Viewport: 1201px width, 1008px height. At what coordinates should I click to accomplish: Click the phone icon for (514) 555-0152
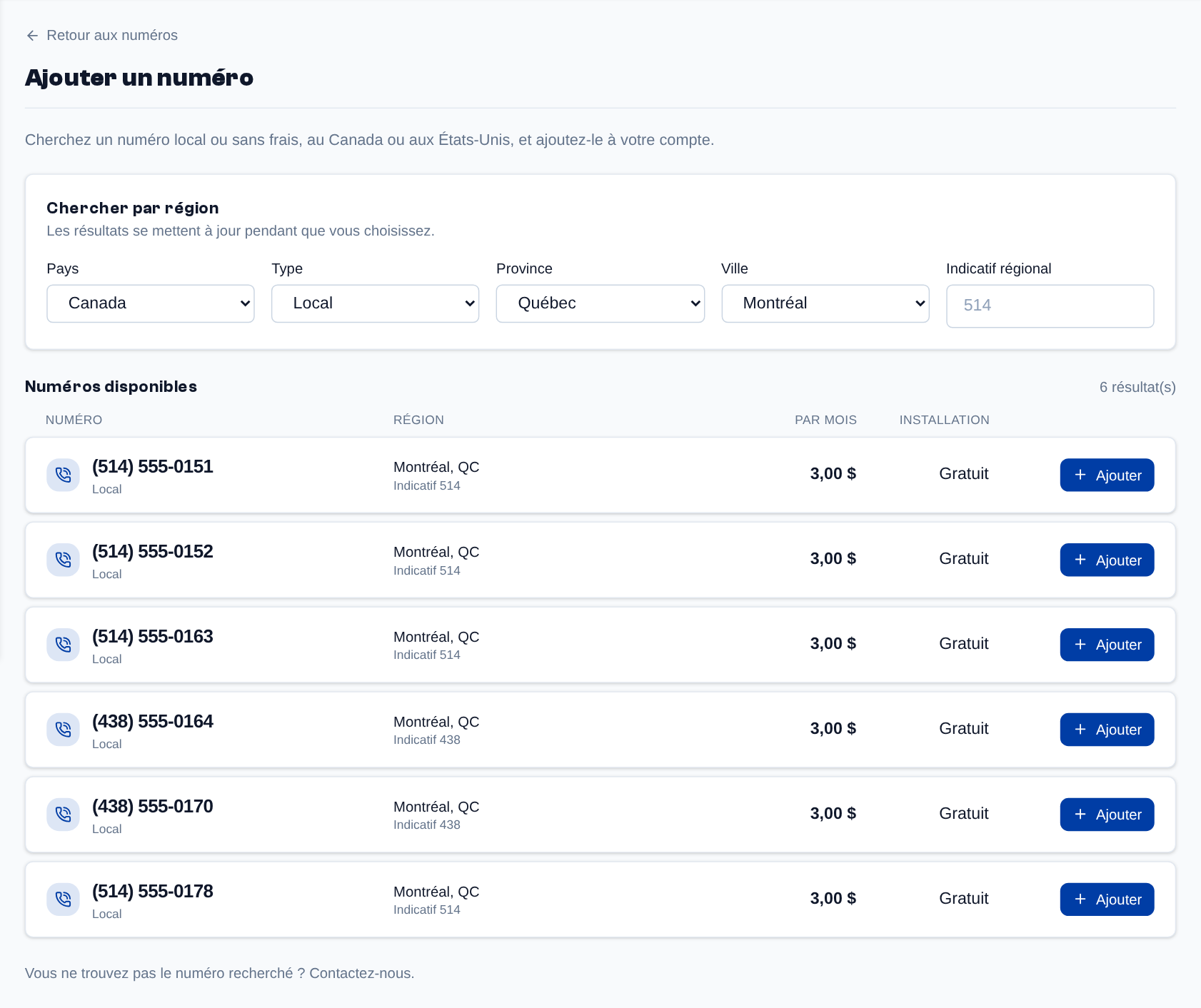(x=63, y=560)
